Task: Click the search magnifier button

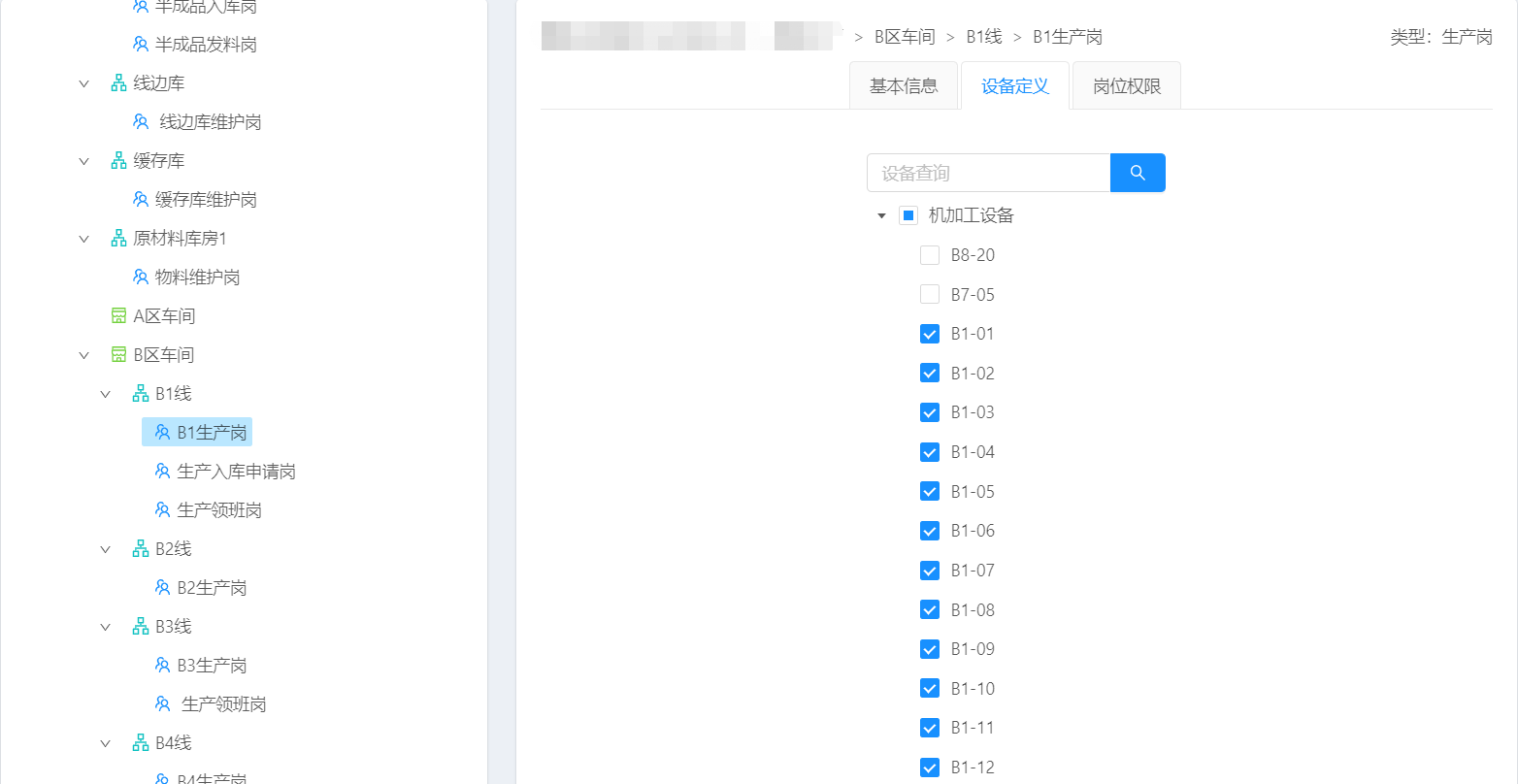Action: (1138, 173)
